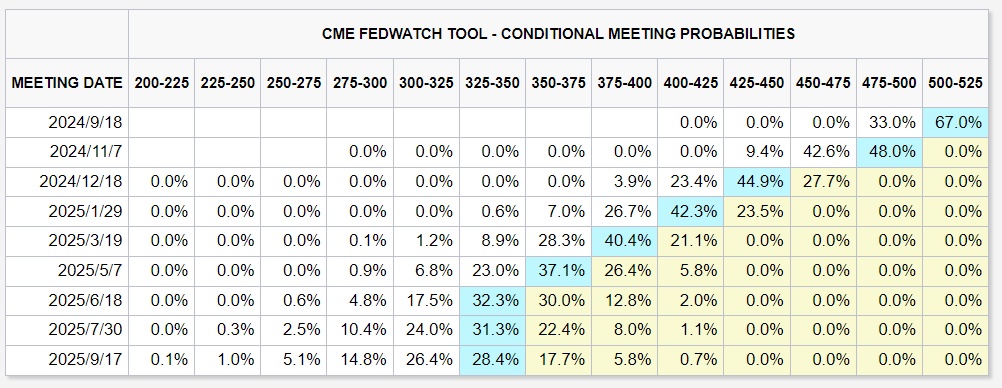Click the 425-450 column header

[x=757, y=83]
